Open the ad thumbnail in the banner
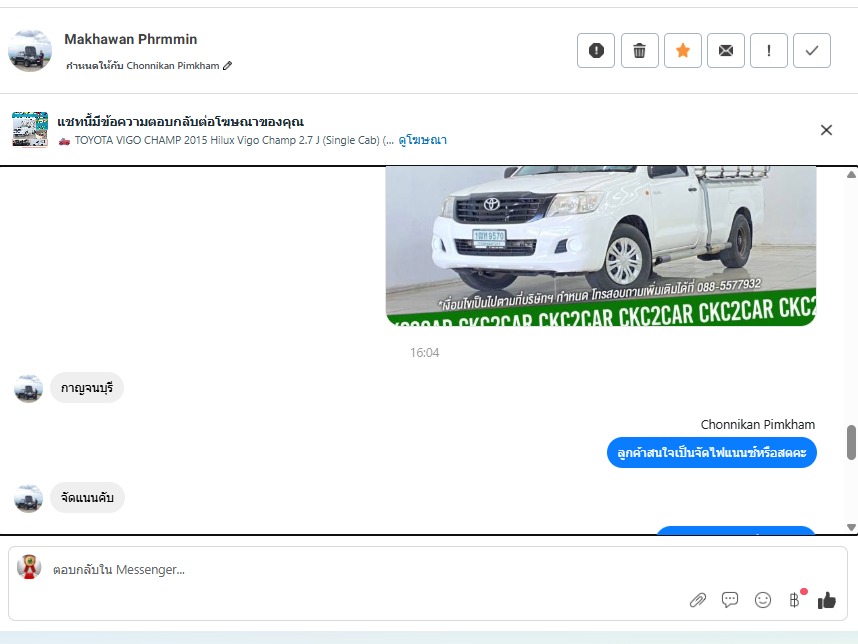The width and height of the screenshot is (858, 644). pyautogui.click(x=30, y=130)
